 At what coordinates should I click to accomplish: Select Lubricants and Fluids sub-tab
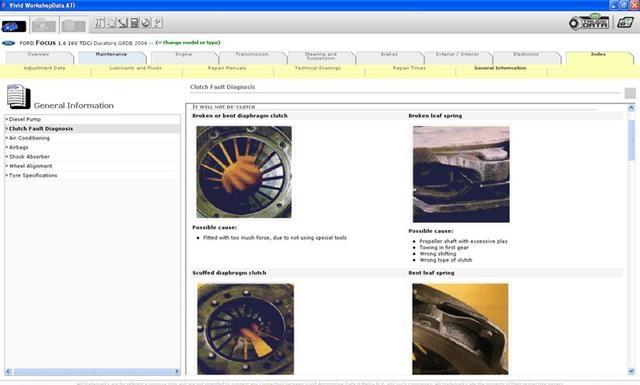tap(136, 68)
